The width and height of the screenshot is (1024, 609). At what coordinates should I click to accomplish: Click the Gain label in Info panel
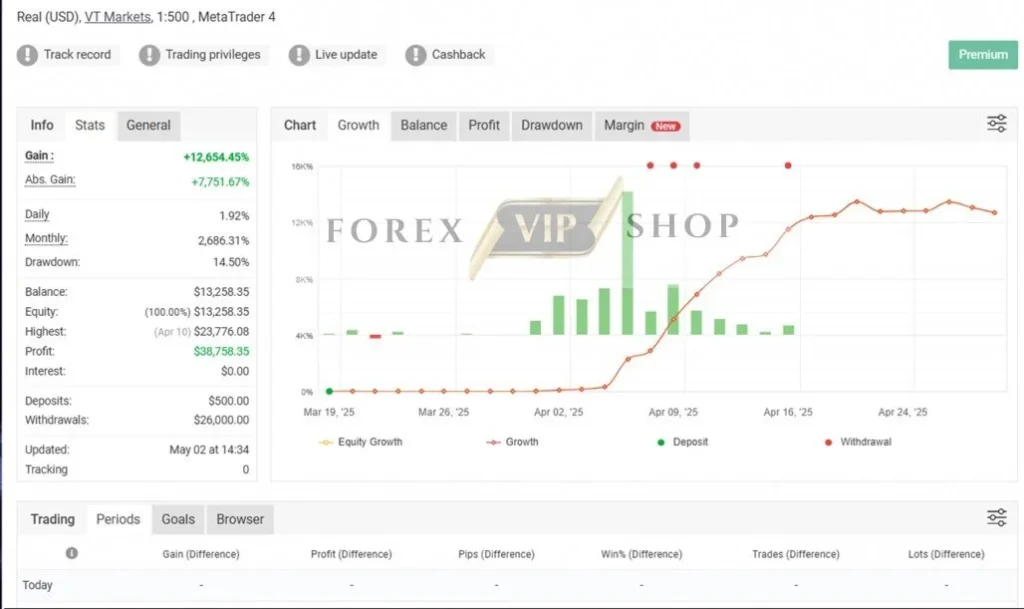39,156
